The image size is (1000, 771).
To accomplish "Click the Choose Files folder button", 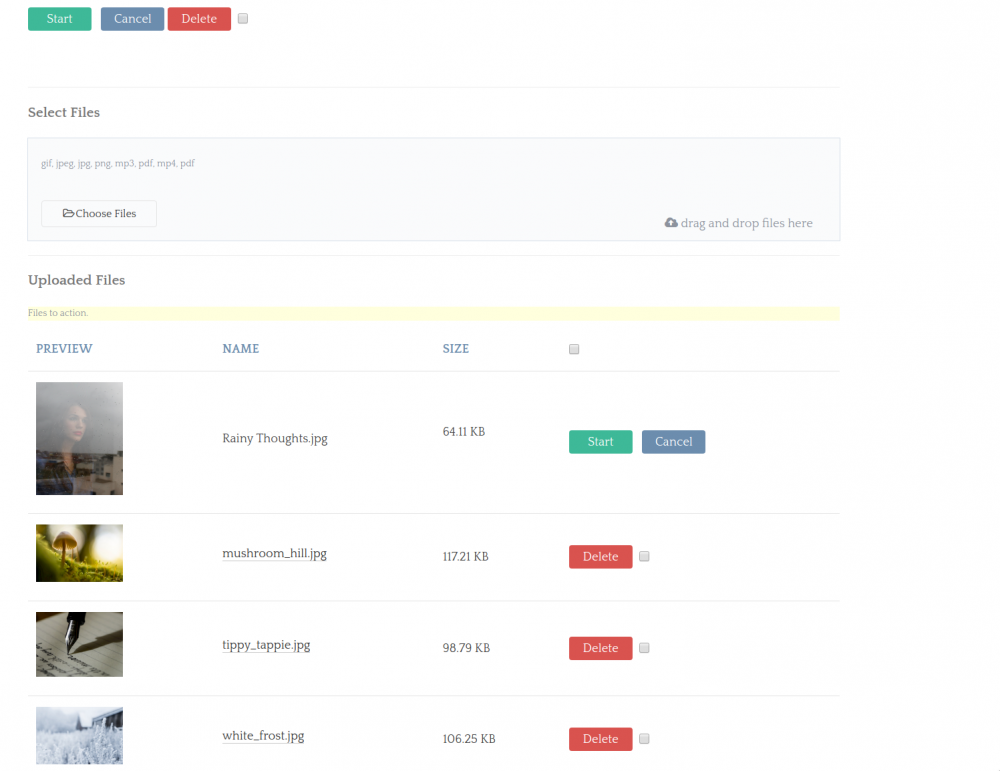I will pyautogui.click(x=99, y=213).
